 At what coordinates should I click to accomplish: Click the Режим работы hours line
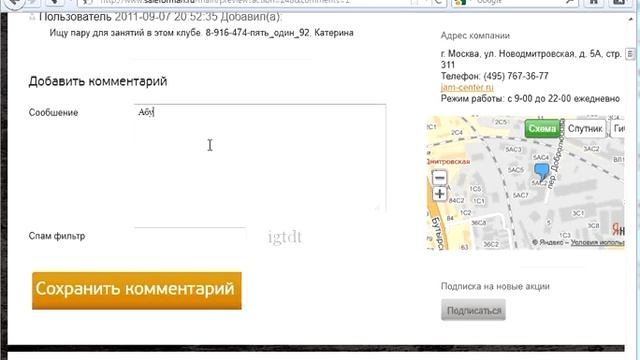[x=530, y=99]
